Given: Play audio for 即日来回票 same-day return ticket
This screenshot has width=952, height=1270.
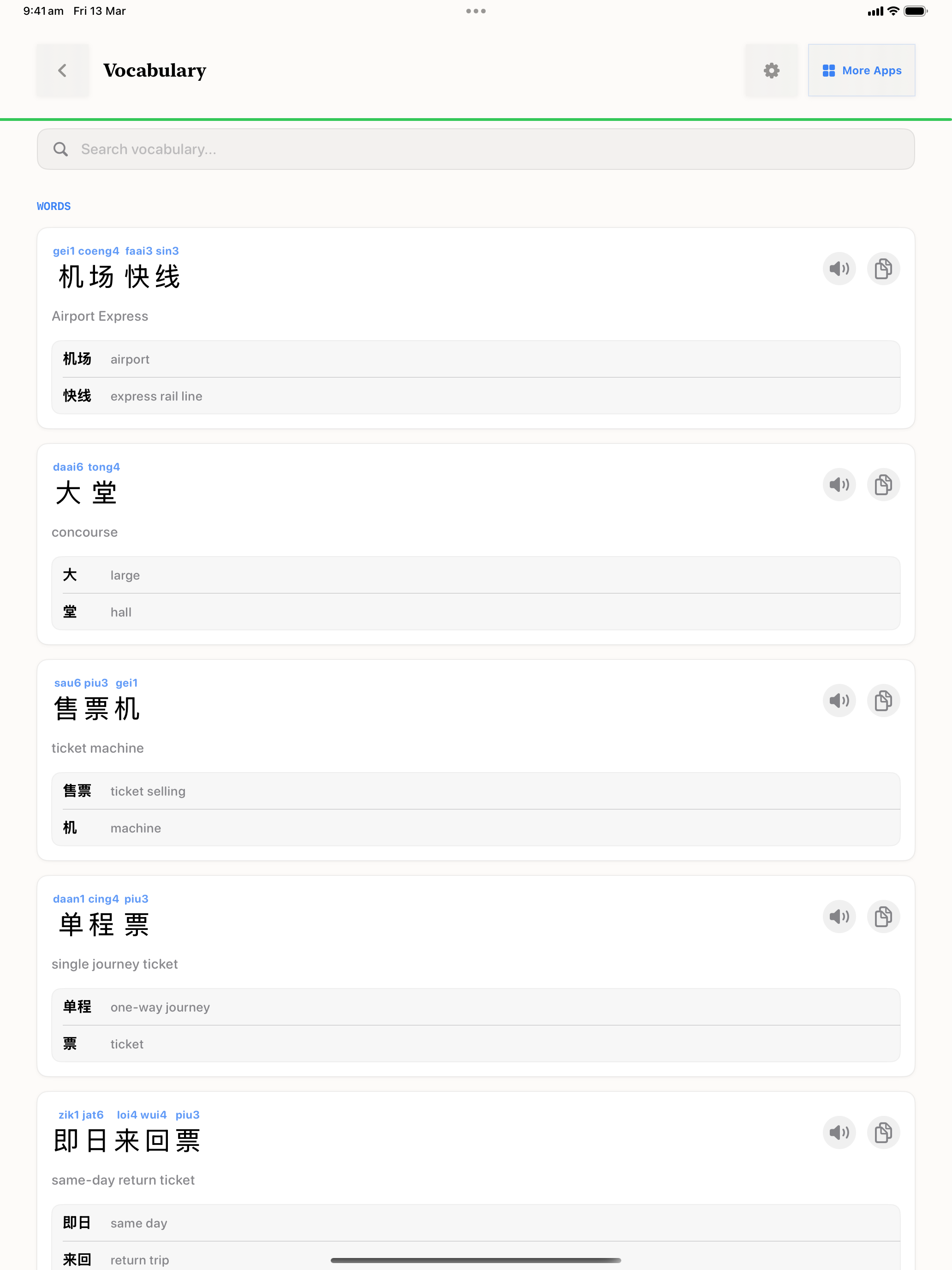Looking at the screenshot, I should tap(839, 1132).
